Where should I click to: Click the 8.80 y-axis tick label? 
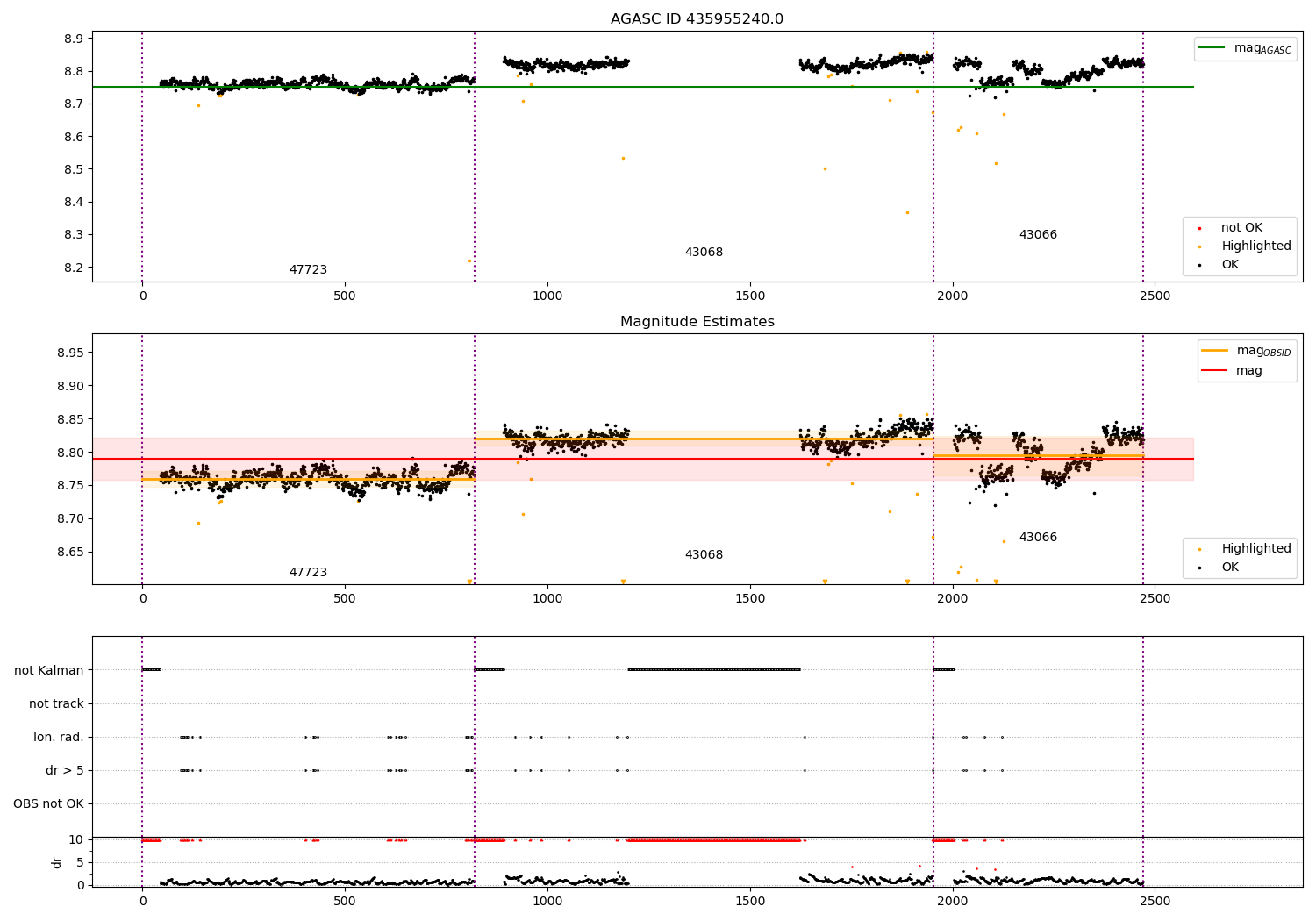point(70,453)
